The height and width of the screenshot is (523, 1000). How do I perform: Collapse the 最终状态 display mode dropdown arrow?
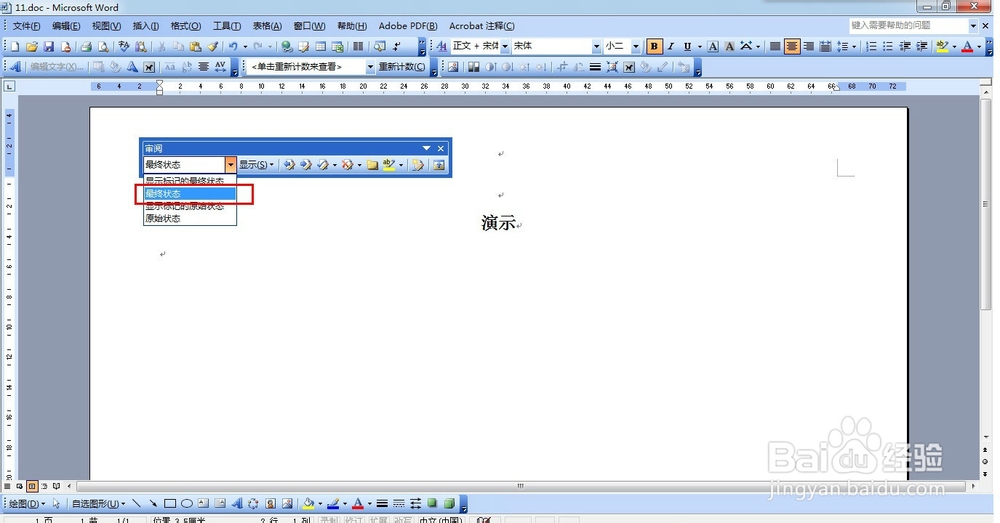[230, 165]
